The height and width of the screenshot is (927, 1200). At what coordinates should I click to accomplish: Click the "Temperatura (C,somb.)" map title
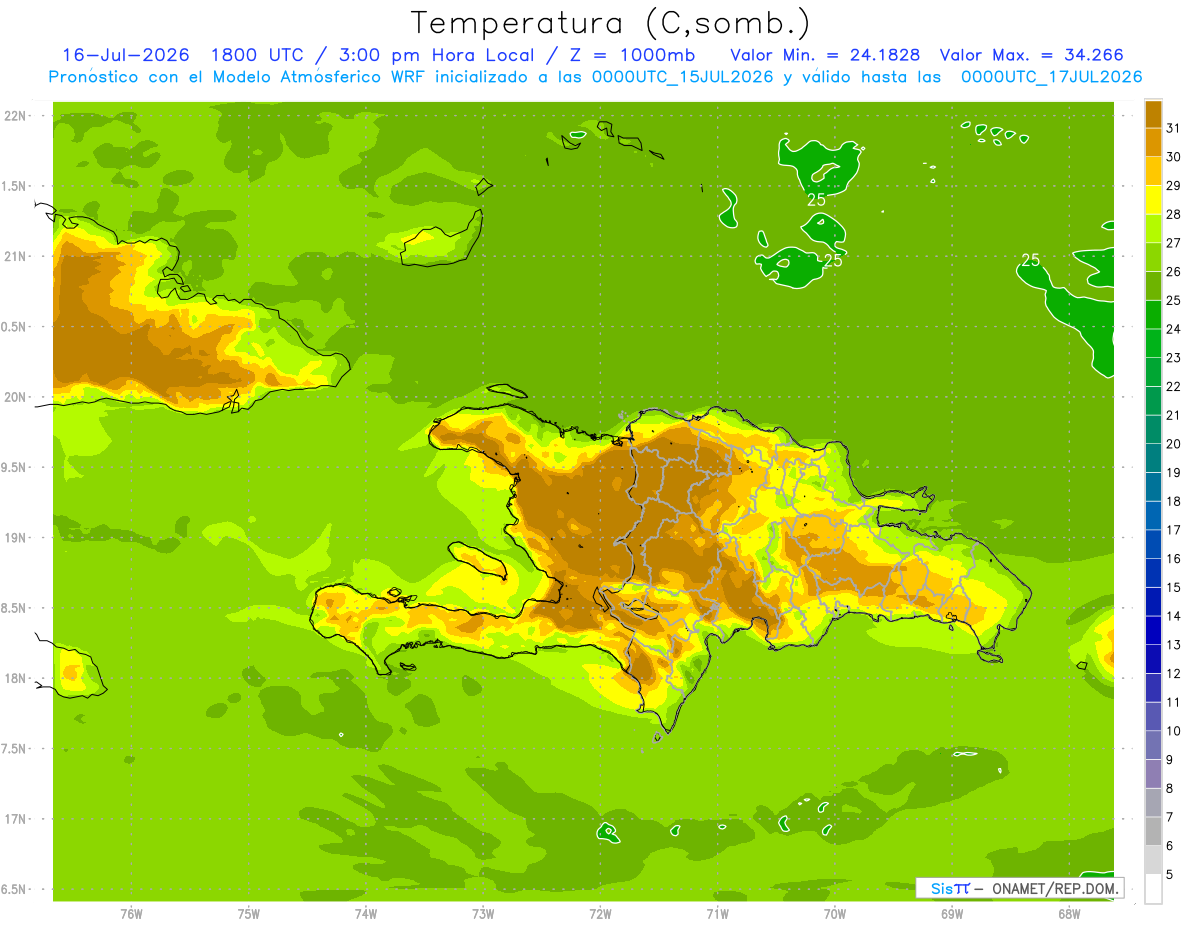[611, 23]
